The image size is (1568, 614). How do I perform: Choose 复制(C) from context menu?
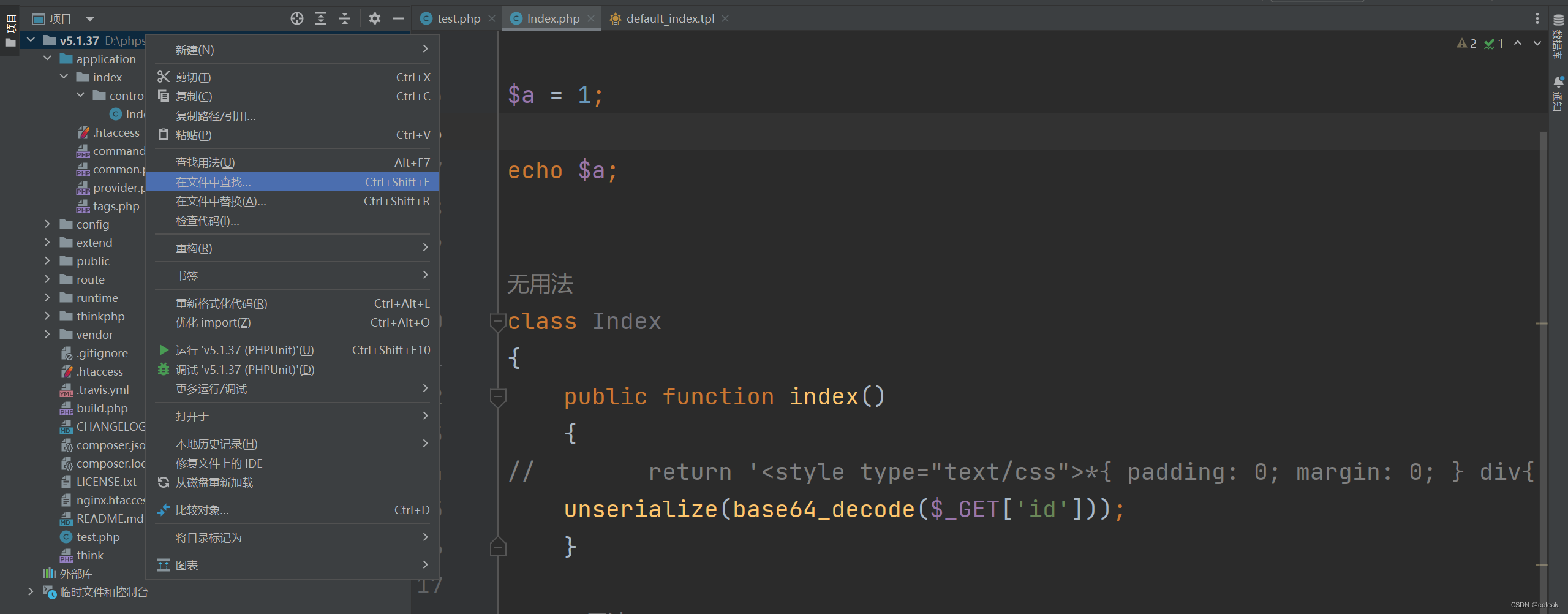(292, 96)
